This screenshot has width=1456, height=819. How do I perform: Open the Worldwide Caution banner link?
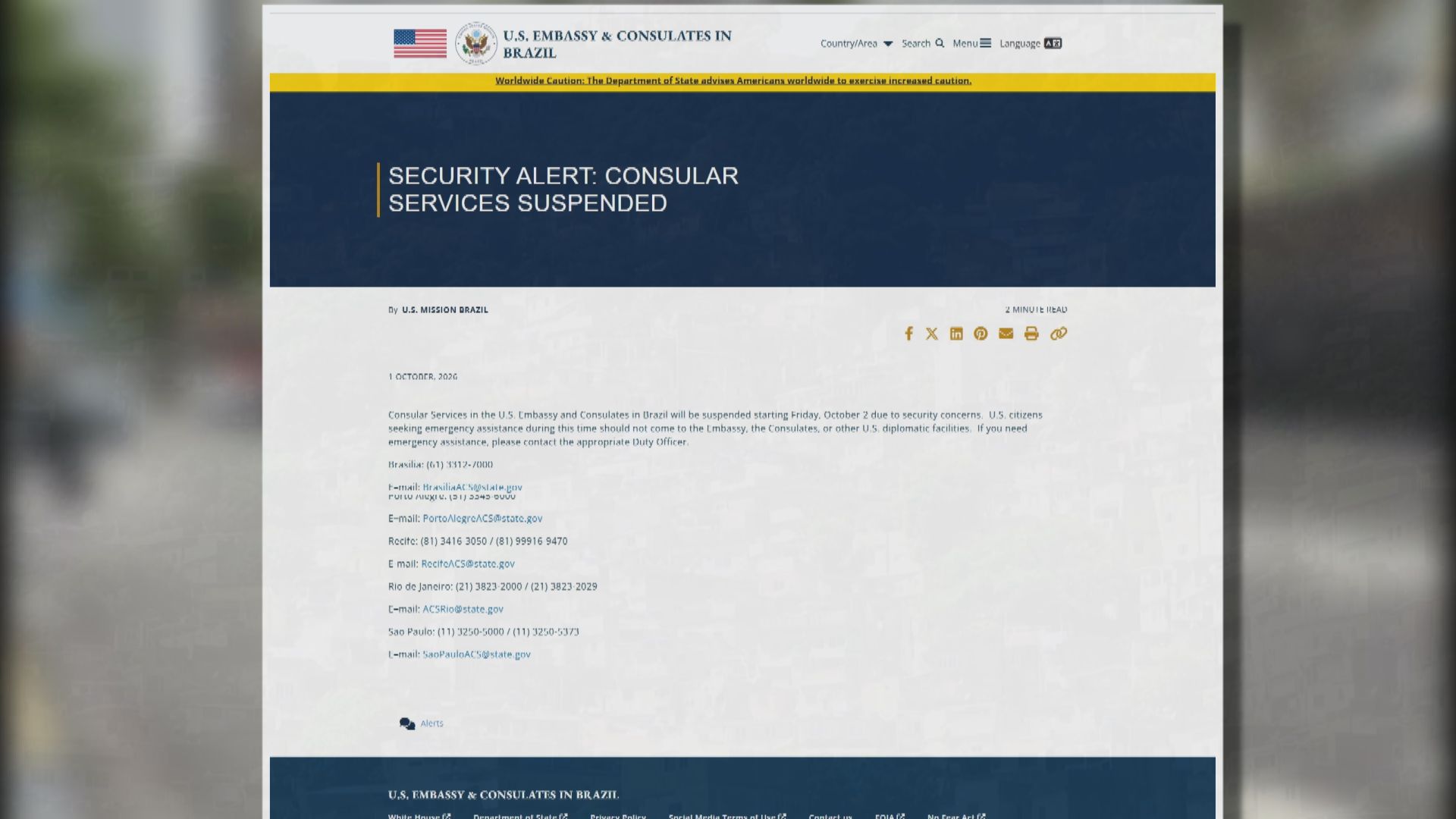click(733, 80)
